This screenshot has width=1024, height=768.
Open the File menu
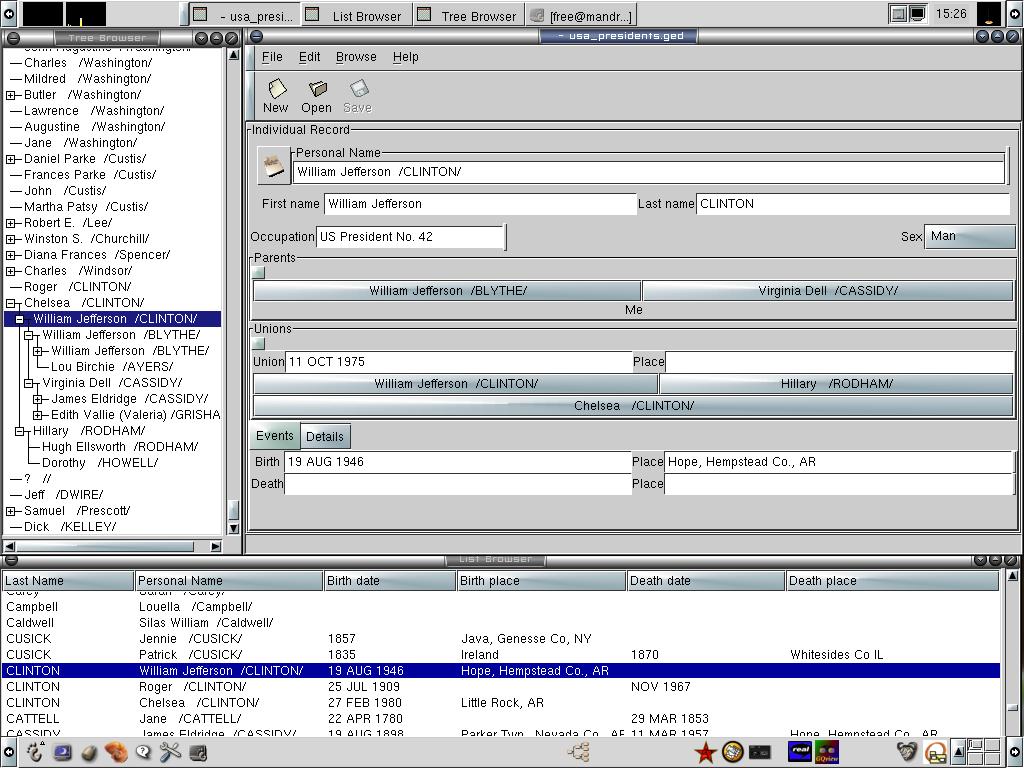(x=272, y=57)
